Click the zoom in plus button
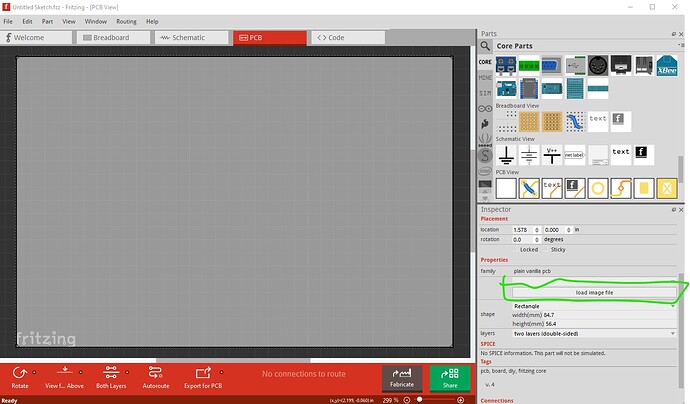The height and width of the screenshot is (404, 690). 460,400
